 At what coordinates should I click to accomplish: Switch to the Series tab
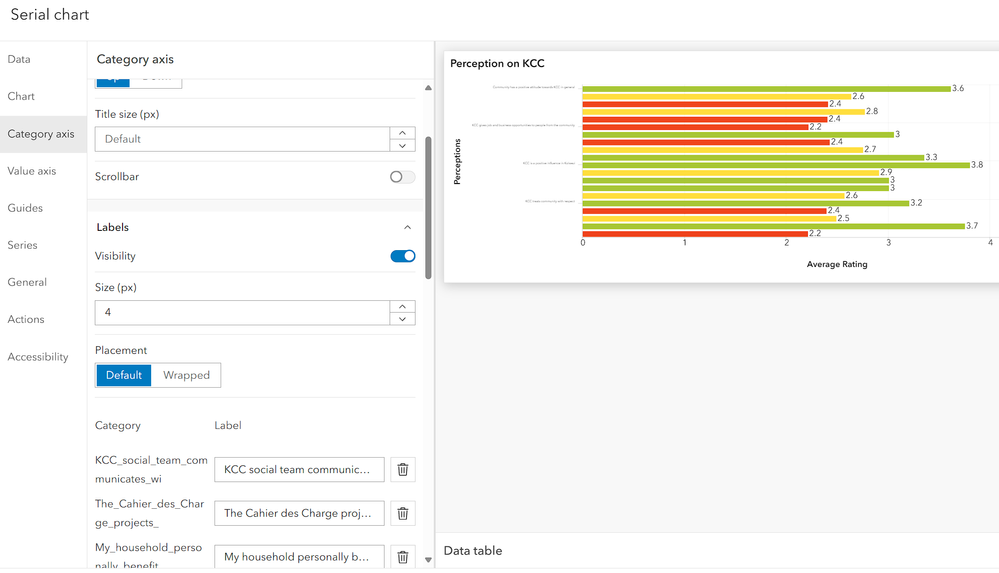point(22,245)
